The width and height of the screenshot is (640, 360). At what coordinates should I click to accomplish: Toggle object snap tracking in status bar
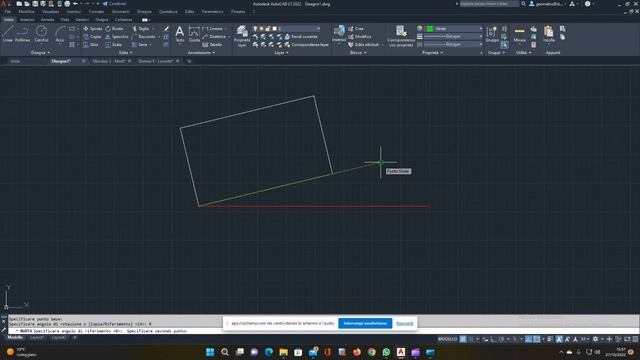pos(529,339)
